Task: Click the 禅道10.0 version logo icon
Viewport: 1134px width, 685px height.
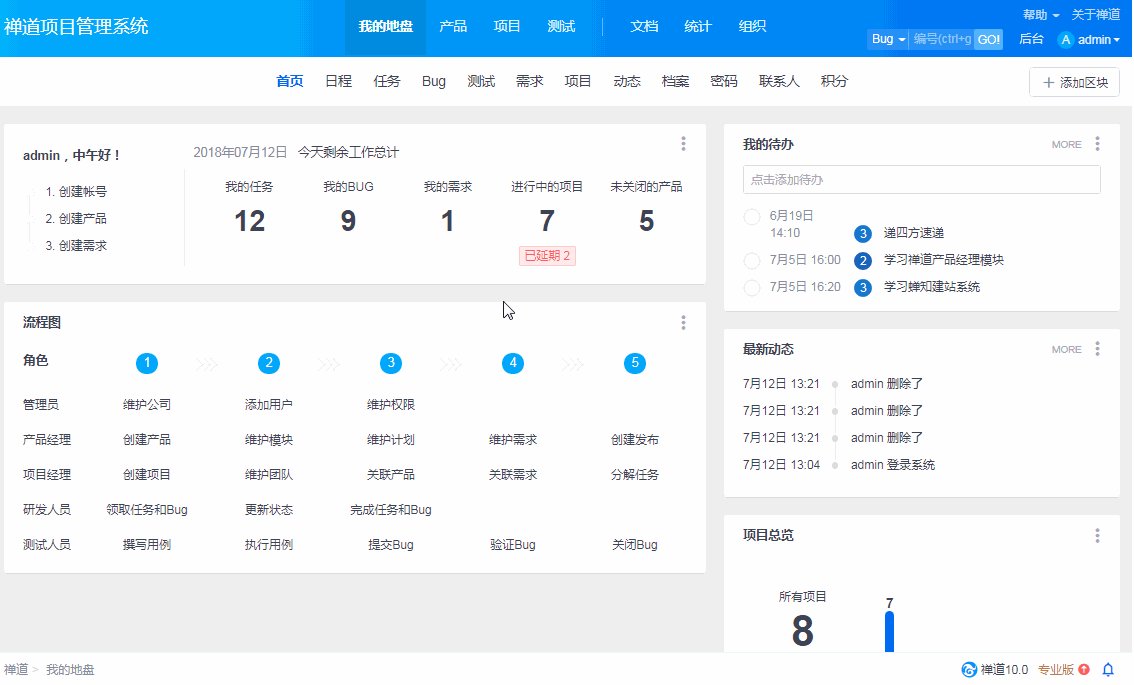Action: pos(968,670)
